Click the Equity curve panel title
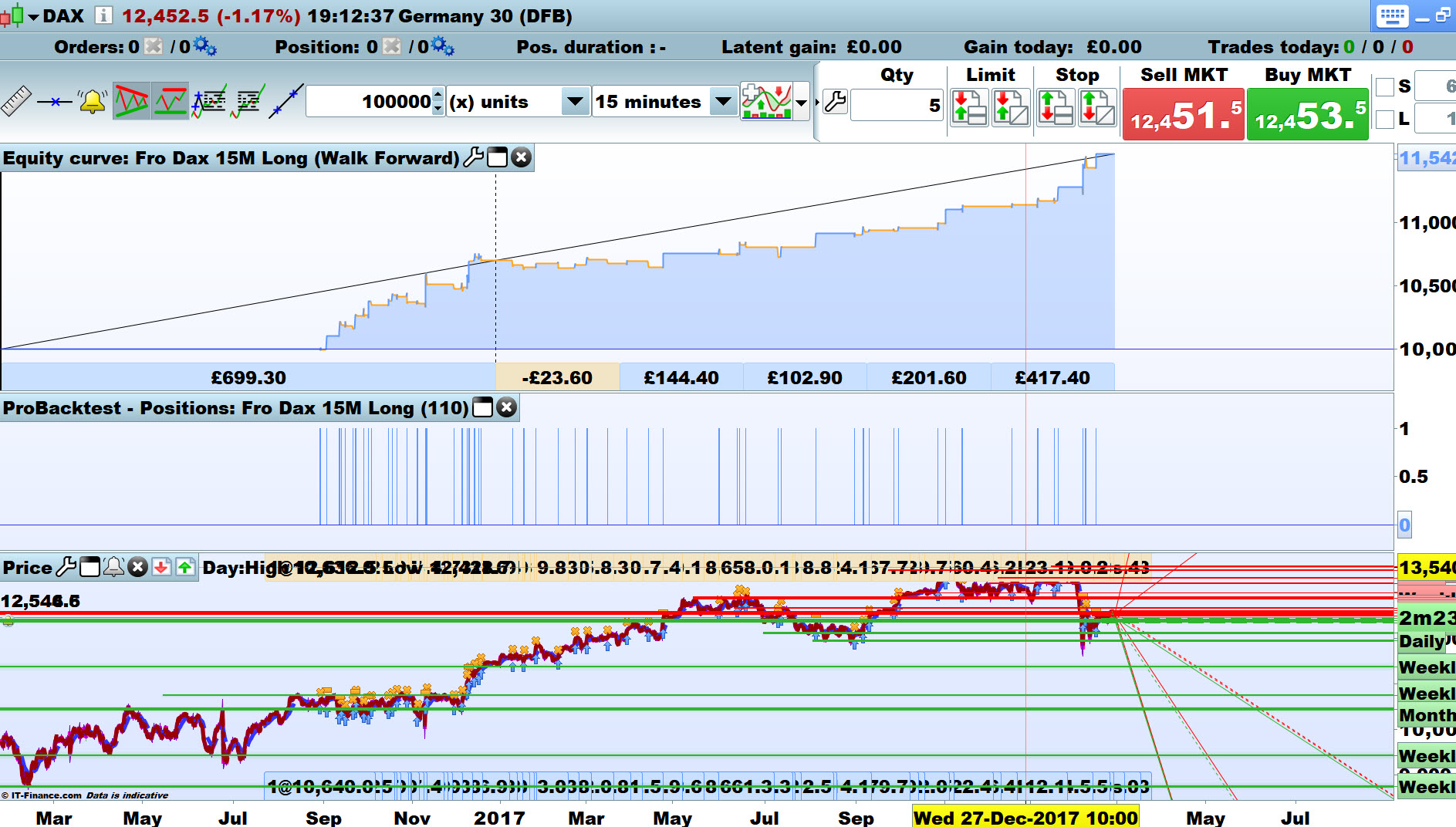Screen dimensions: 1456x827 coord(231,158)
